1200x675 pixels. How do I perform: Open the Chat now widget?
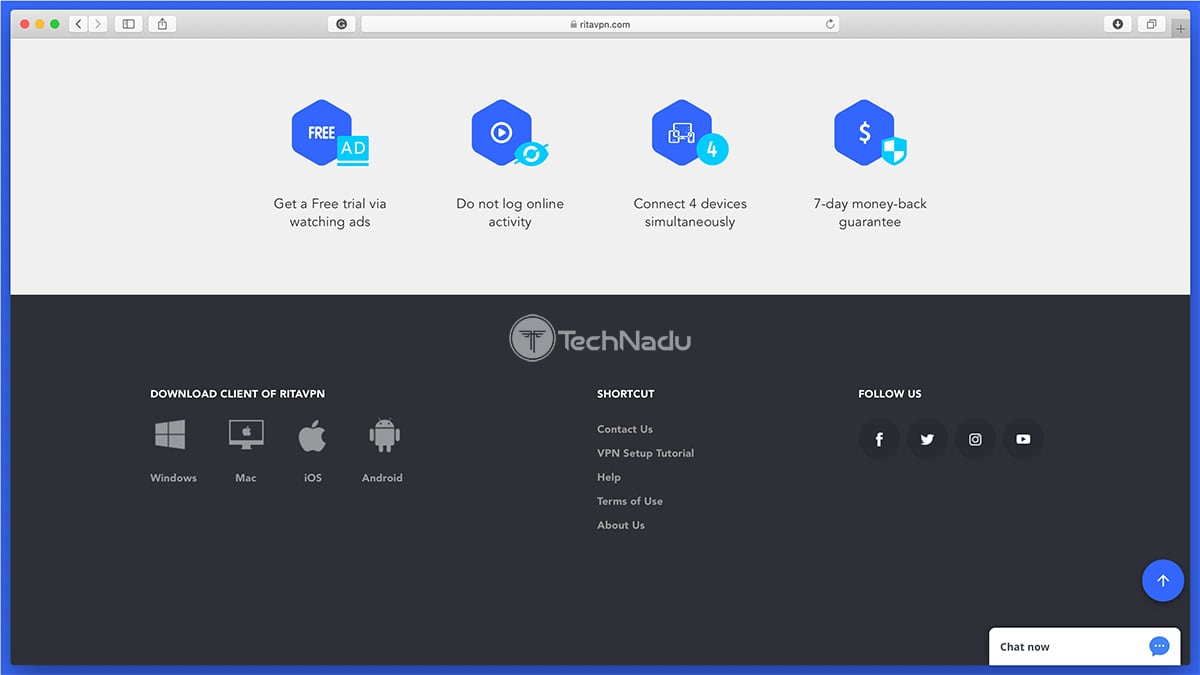coord(1085,646)
